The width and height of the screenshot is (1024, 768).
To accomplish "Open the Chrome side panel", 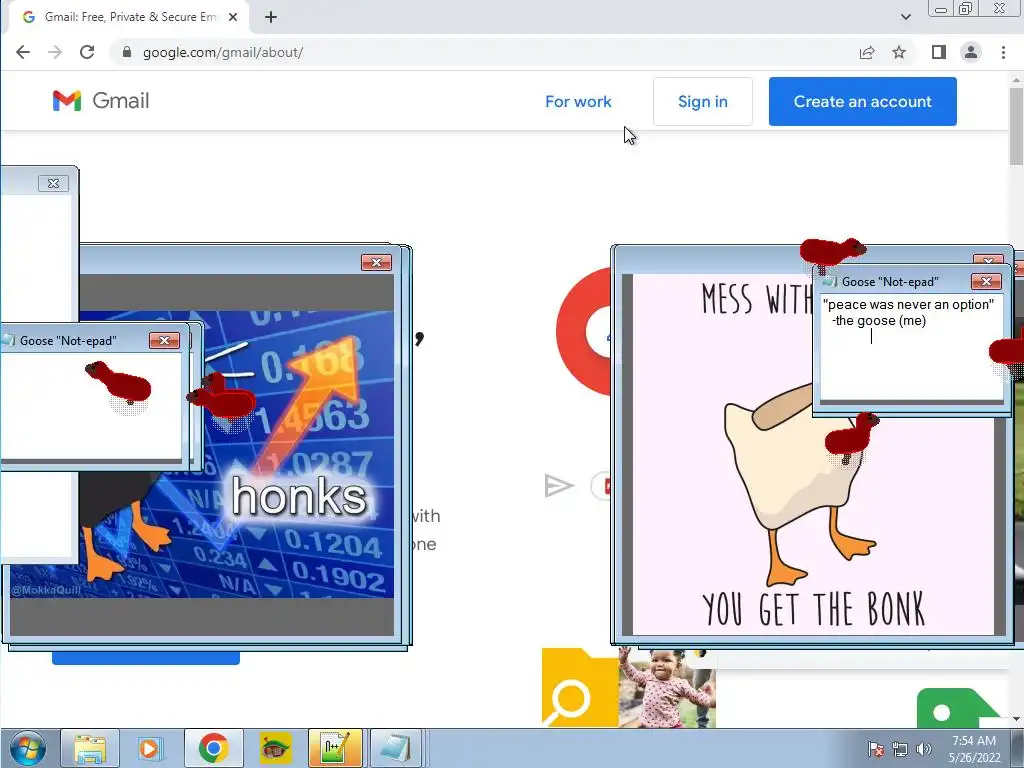I will pyautogui.click(x=938, y=52).
